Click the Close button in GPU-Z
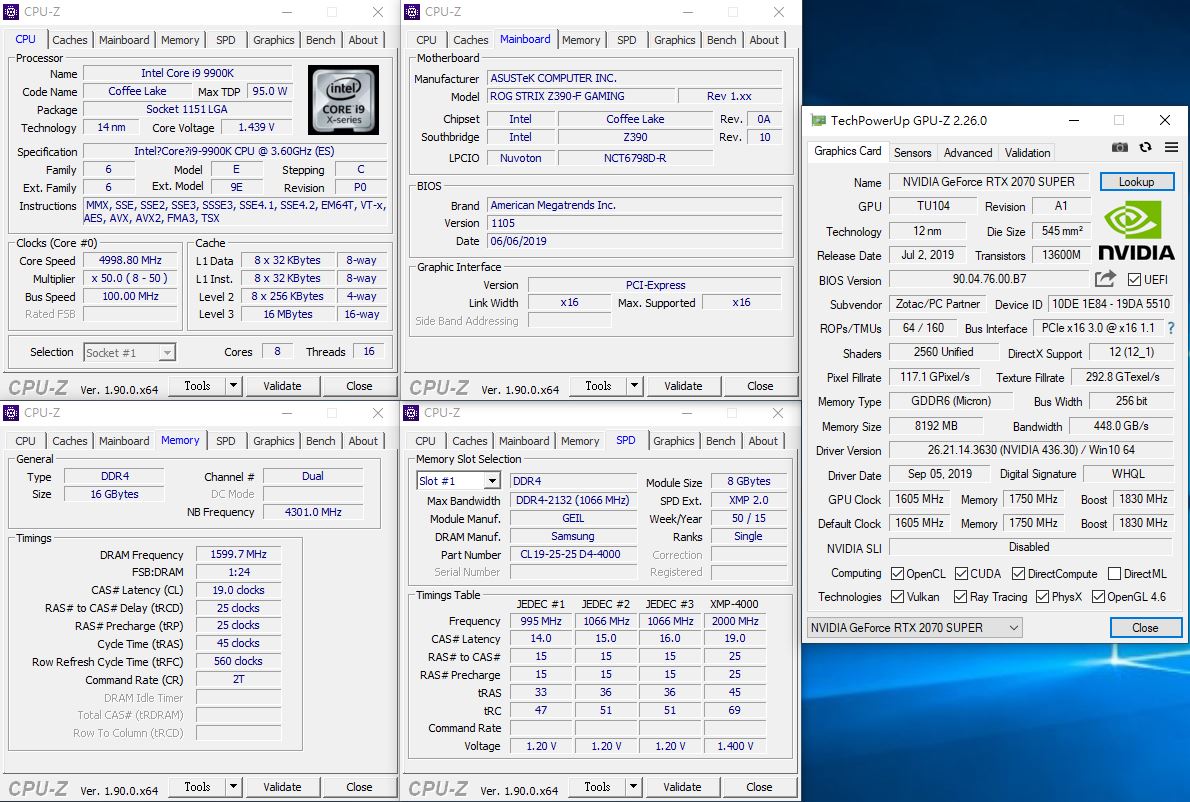This screenshot has height=802, width=1190. pyautogui.click(x=1145, y=627)
